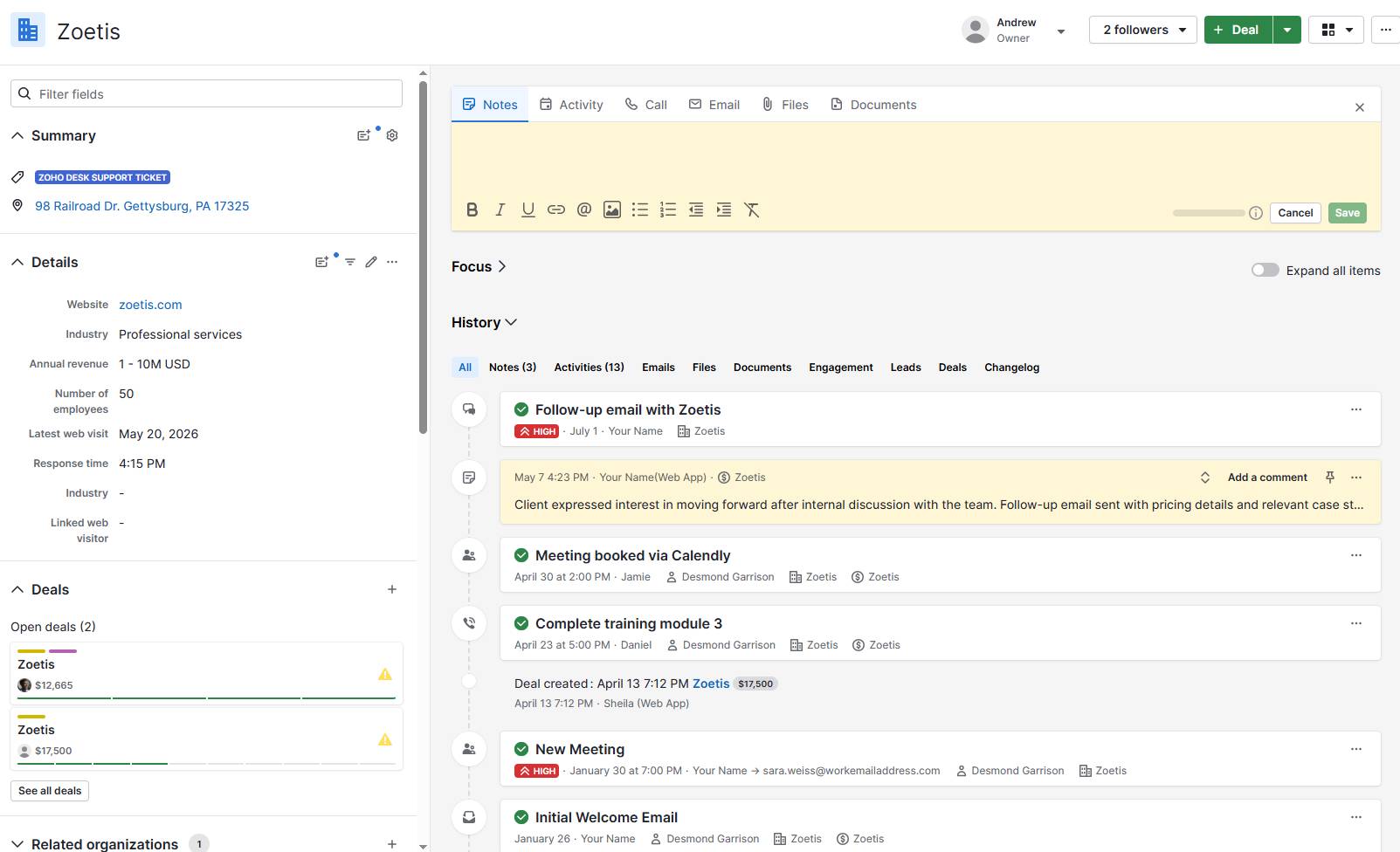
Task: Apply underline formatting in the note editor
Action: click(528, 210)
